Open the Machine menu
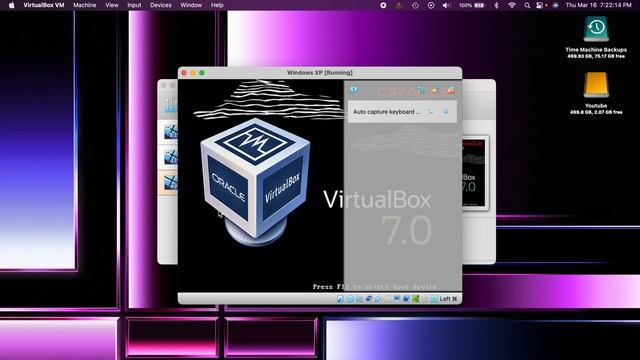This screenshot has width=640, height=360. click(x=84, y=5)
